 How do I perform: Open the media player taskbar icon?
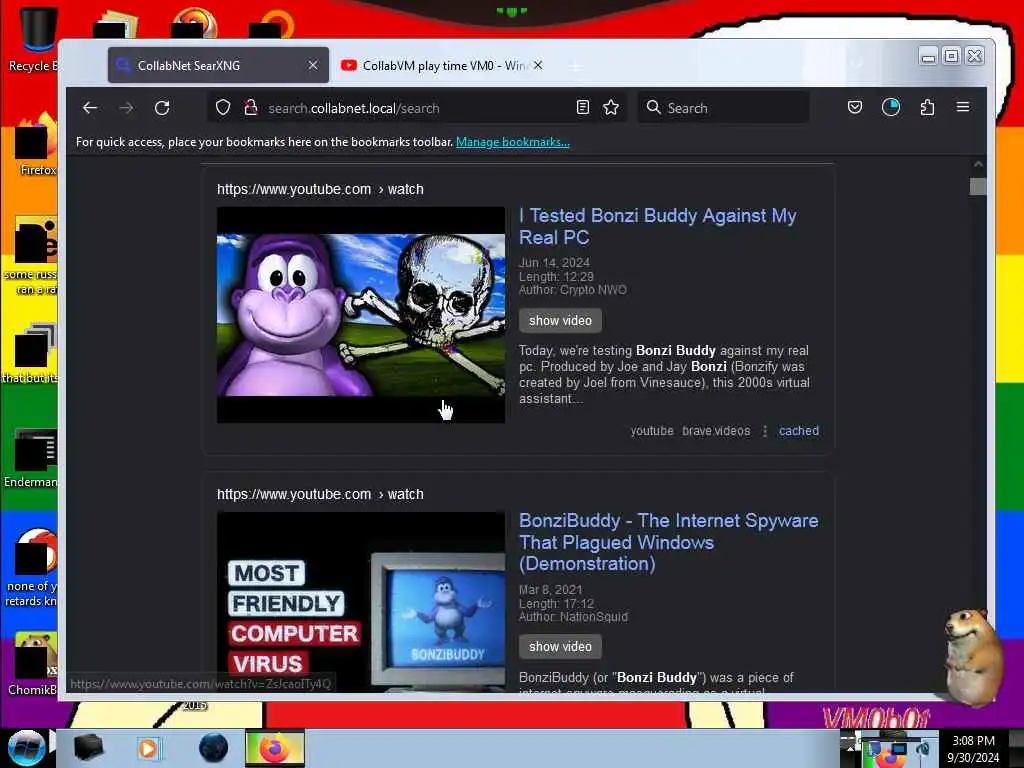(148, 748)
